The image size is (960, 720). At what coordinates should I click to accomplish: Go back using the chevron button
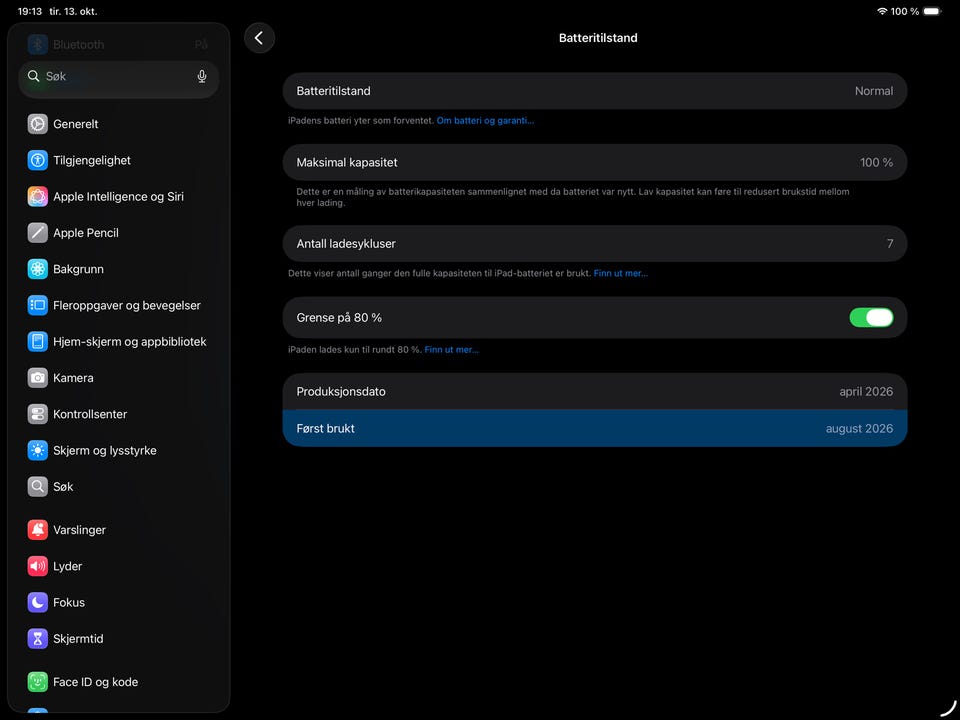[259, 38]
